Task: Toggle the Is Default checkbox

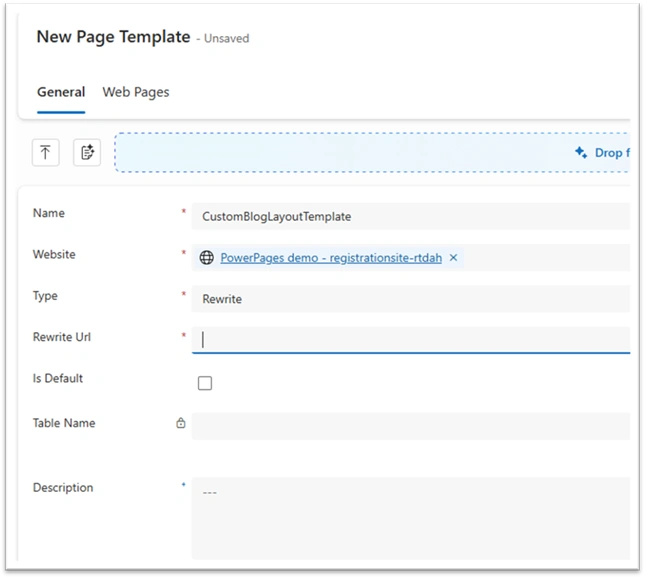Action: [x=205, y=383]
